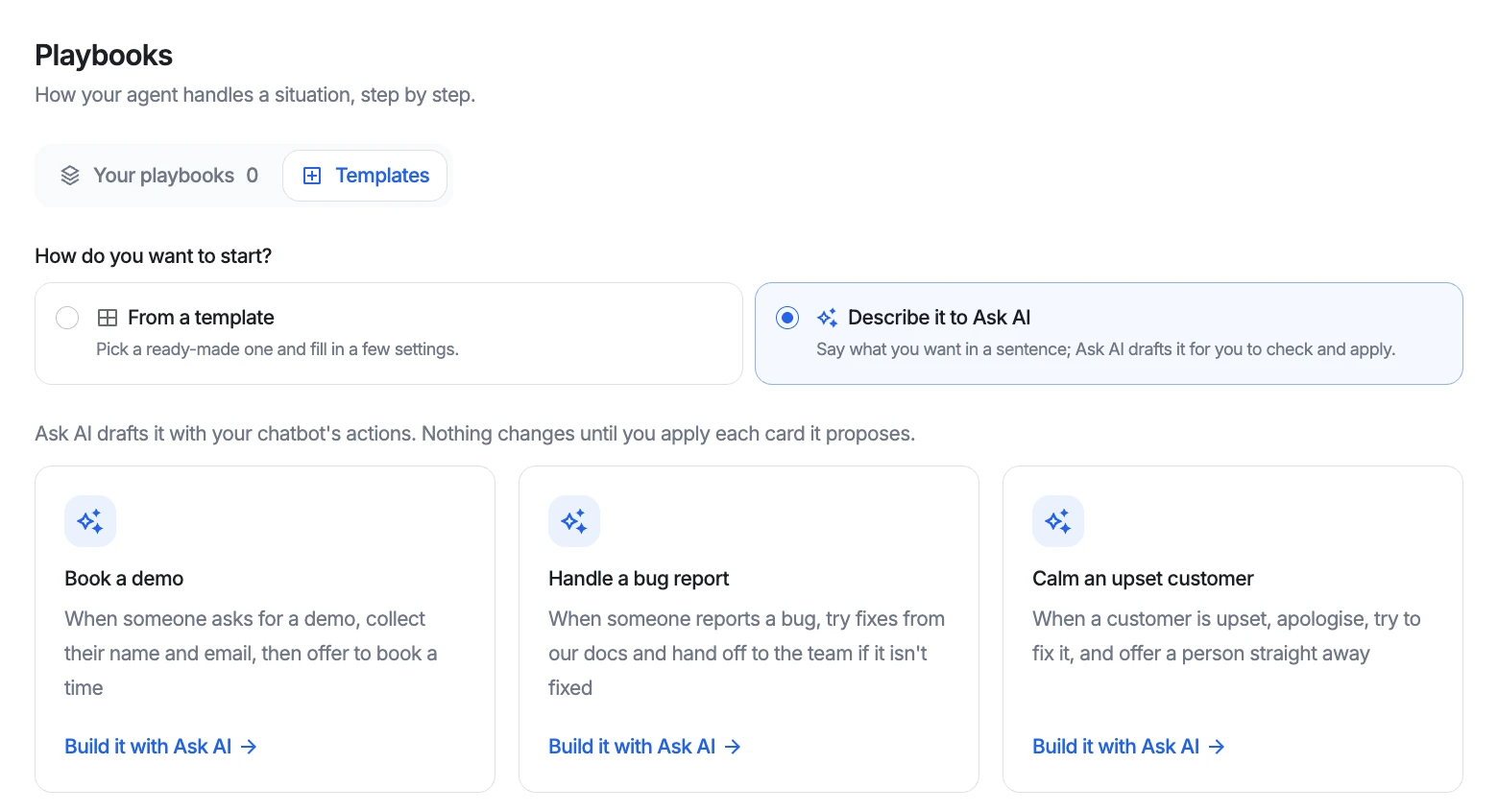1498x812 pixels.
Task: Click the Book a demo card title
Action: pos(124,579)
